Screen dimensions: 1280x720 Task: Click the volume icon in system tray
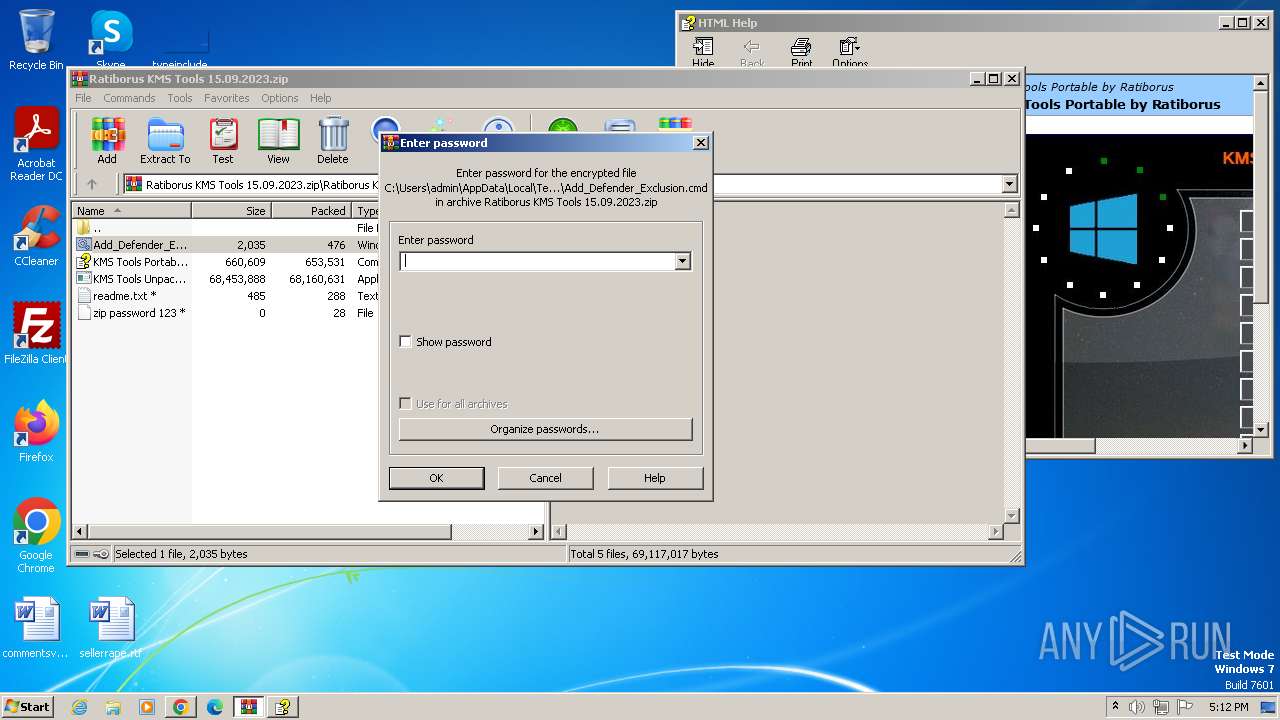click(x=1136, y=707)
